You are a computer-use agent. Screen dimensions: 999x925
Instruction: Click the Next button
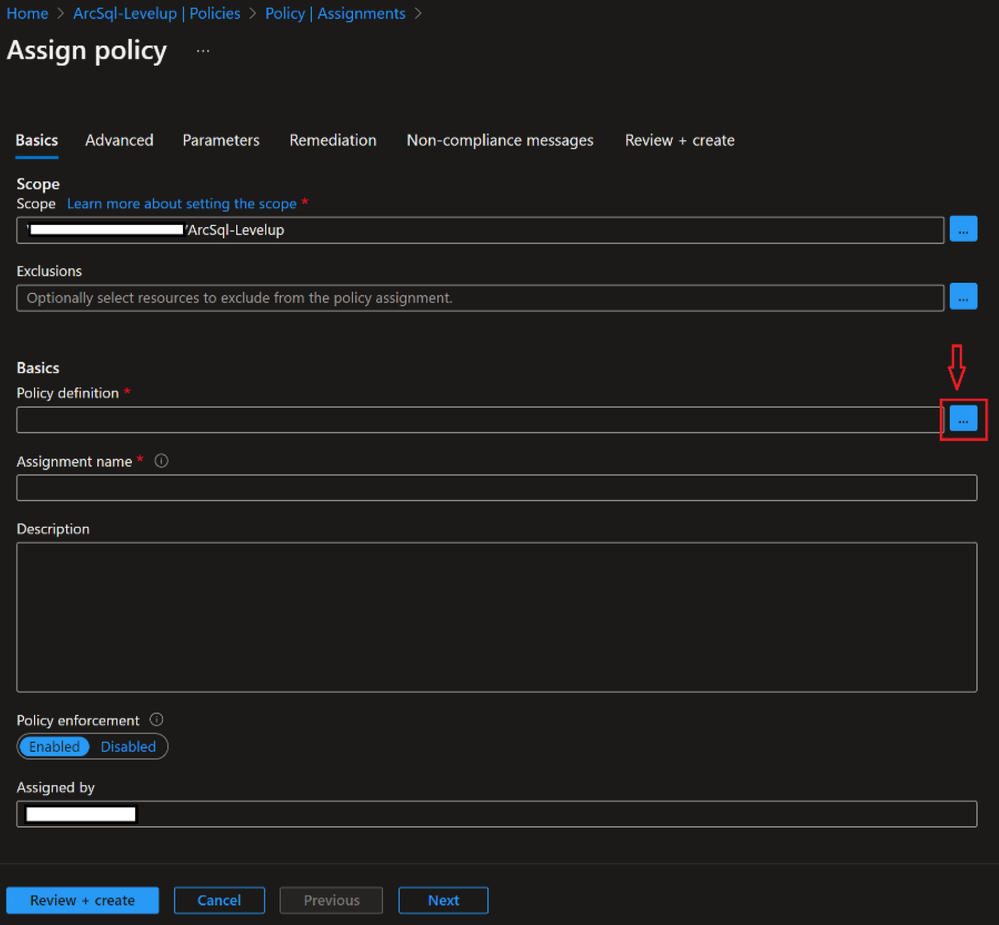pos(443,900)
